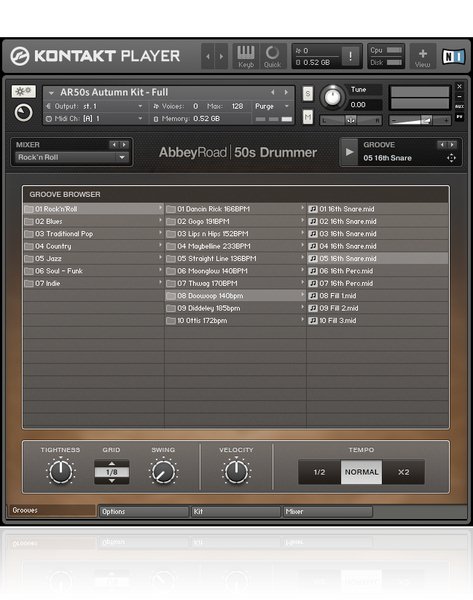Viewport: 473px width, 600px height.
Task: Select 05 16th Snare.mid file
Action: (378, 259)
